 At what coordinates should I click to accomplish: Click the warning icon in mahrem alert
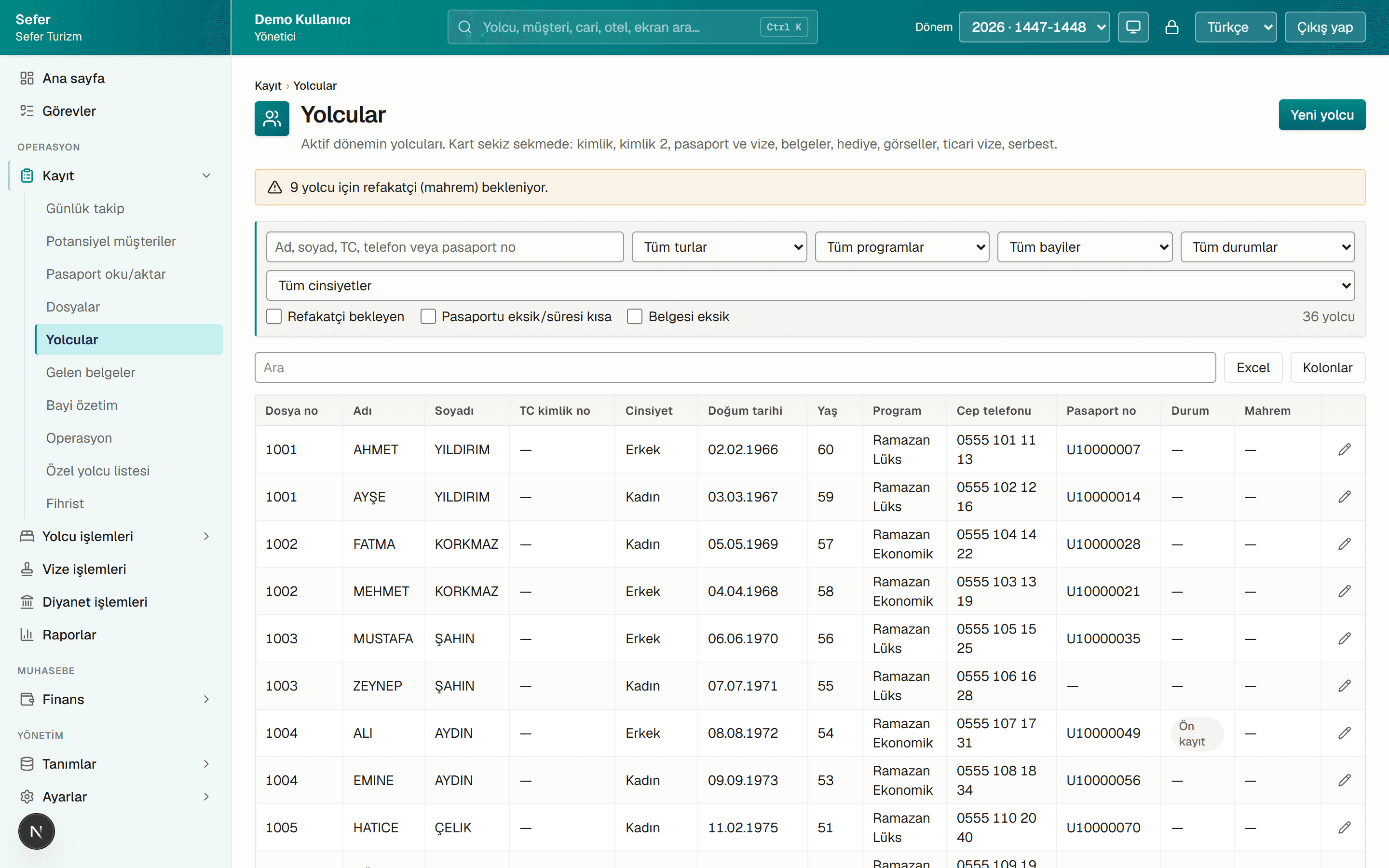point(275,187)
